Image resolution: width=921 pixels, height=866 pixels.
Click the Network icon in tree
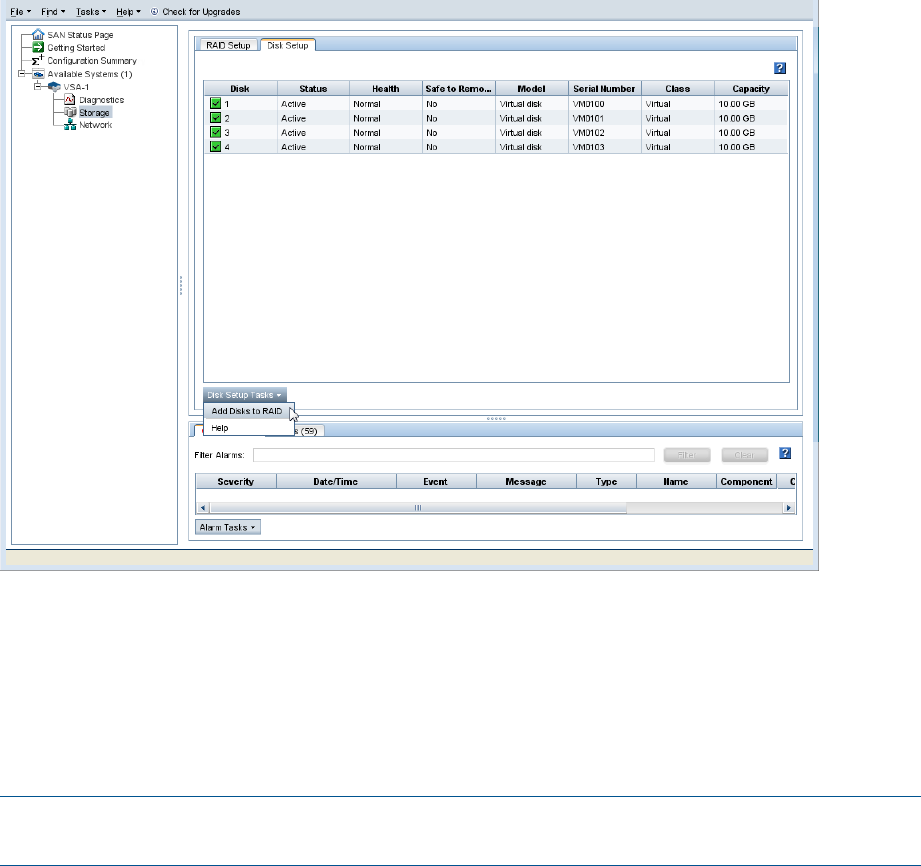point(70,126)
